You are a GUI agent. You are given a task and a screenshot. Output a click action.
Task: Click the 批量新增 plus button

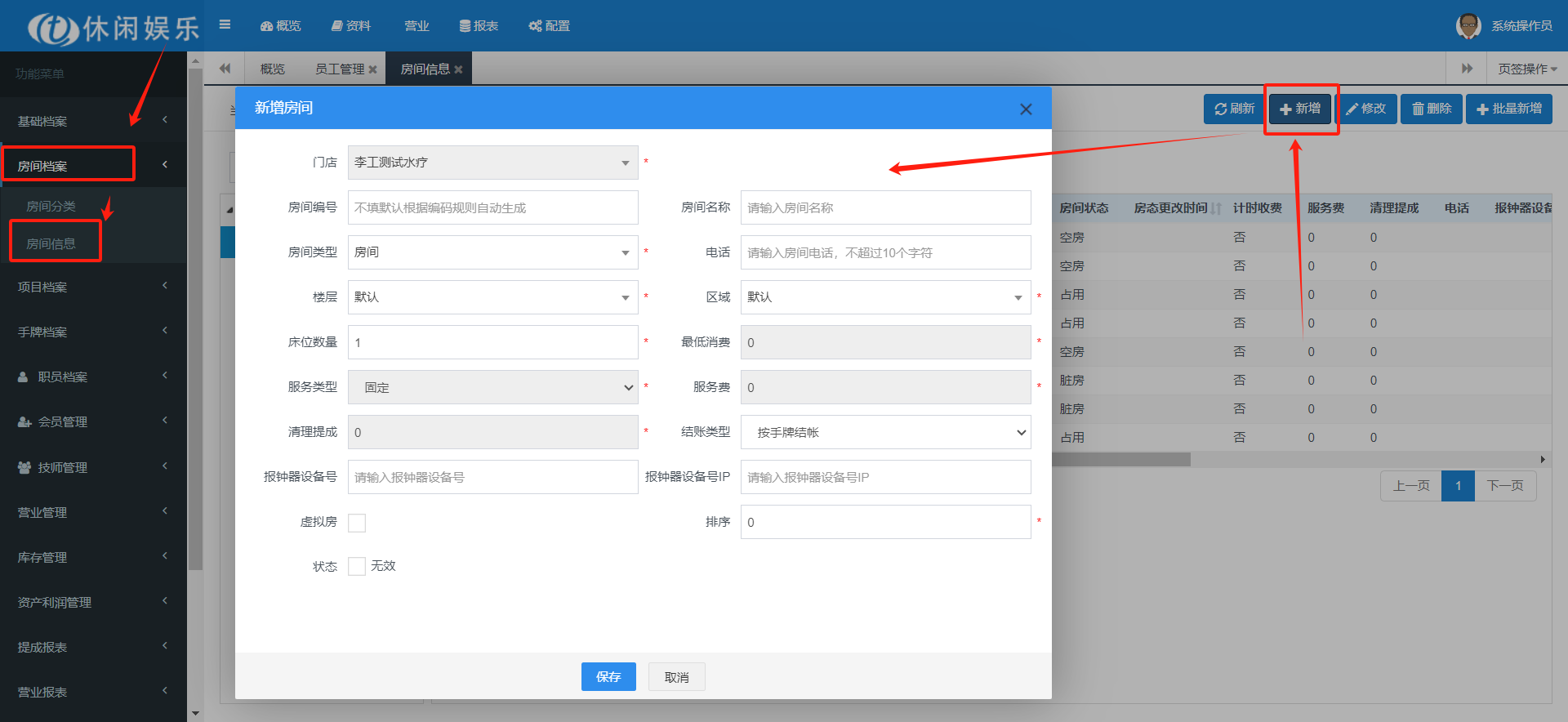click(1508, 109)
